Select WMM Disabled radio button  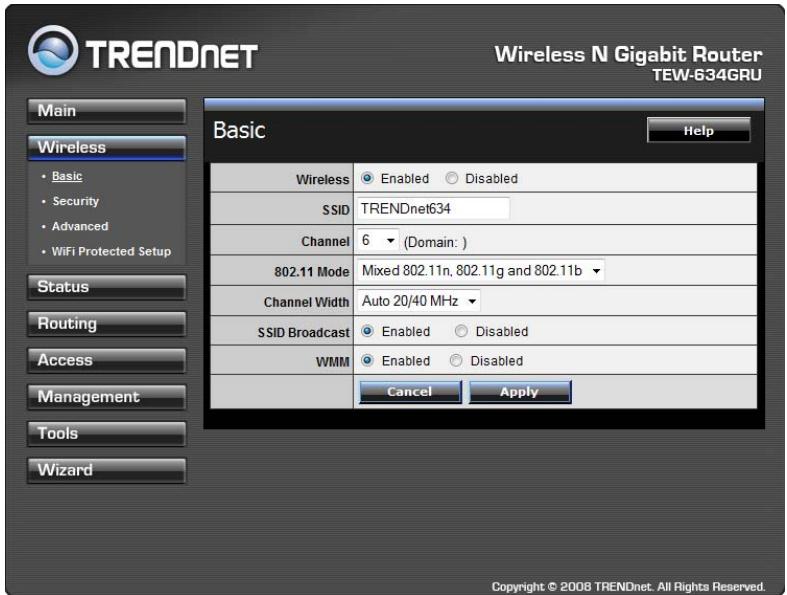(x=456, y=361)
